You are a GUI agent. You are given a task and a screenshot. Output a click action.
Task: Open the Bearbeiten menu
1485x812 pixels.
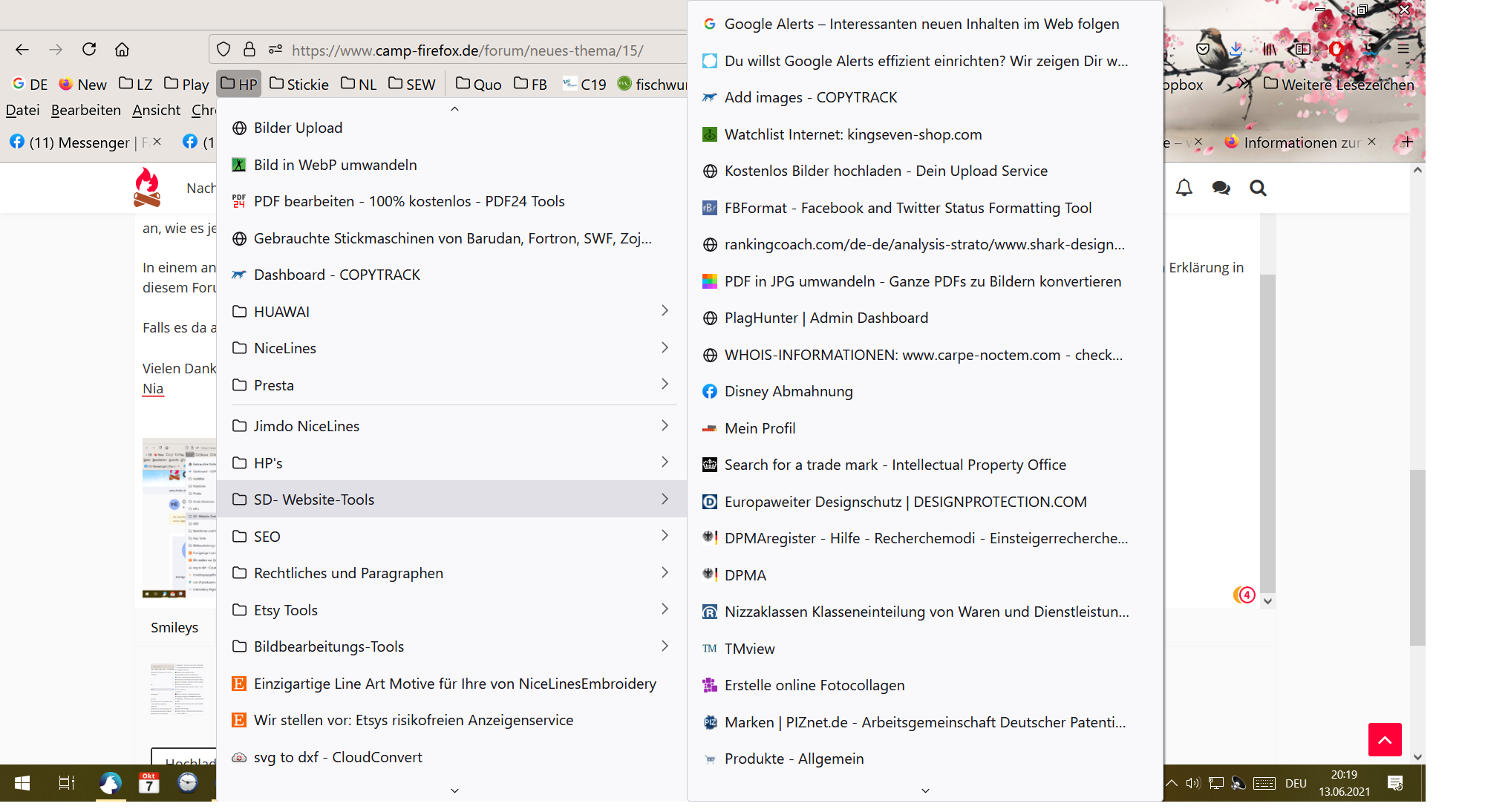(x=85, y=110)
